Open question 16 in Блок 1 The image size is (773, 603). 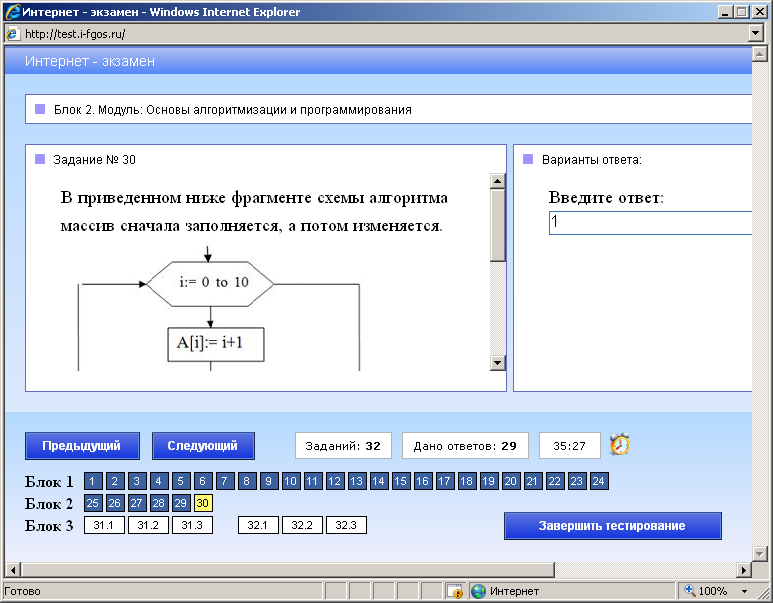tap(422, 481)
